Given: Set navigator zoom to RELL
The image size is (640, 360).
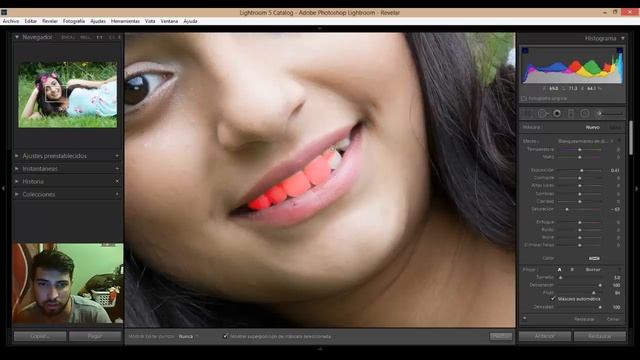Looking at the screenshot, I should click(85, 37).
